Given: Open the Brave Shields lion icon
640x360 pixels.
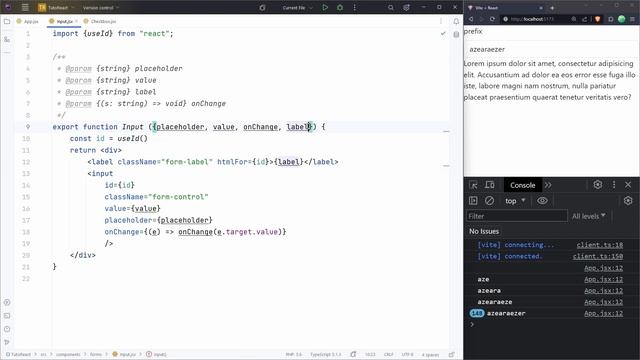Looking at the screenshot, I should click(x=598, y=19).
